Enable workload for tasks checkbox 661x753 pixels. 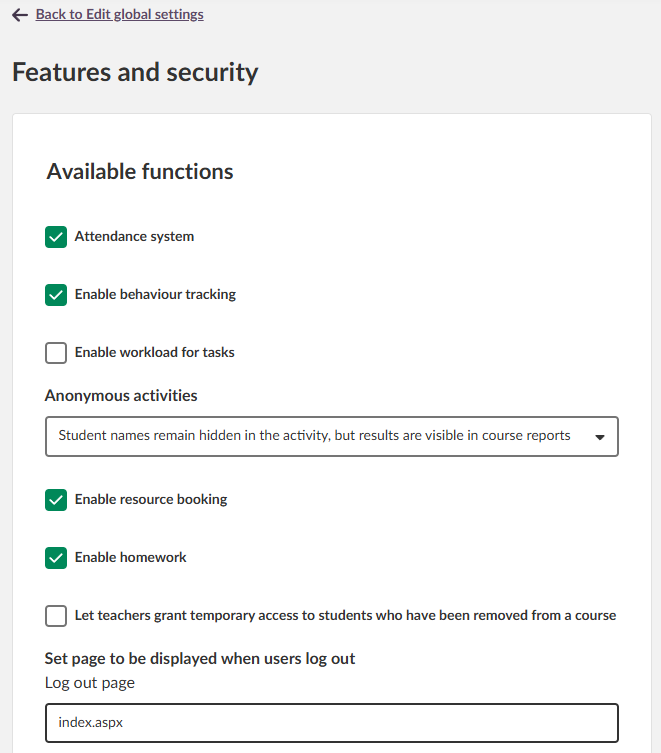tap(56, 353)
